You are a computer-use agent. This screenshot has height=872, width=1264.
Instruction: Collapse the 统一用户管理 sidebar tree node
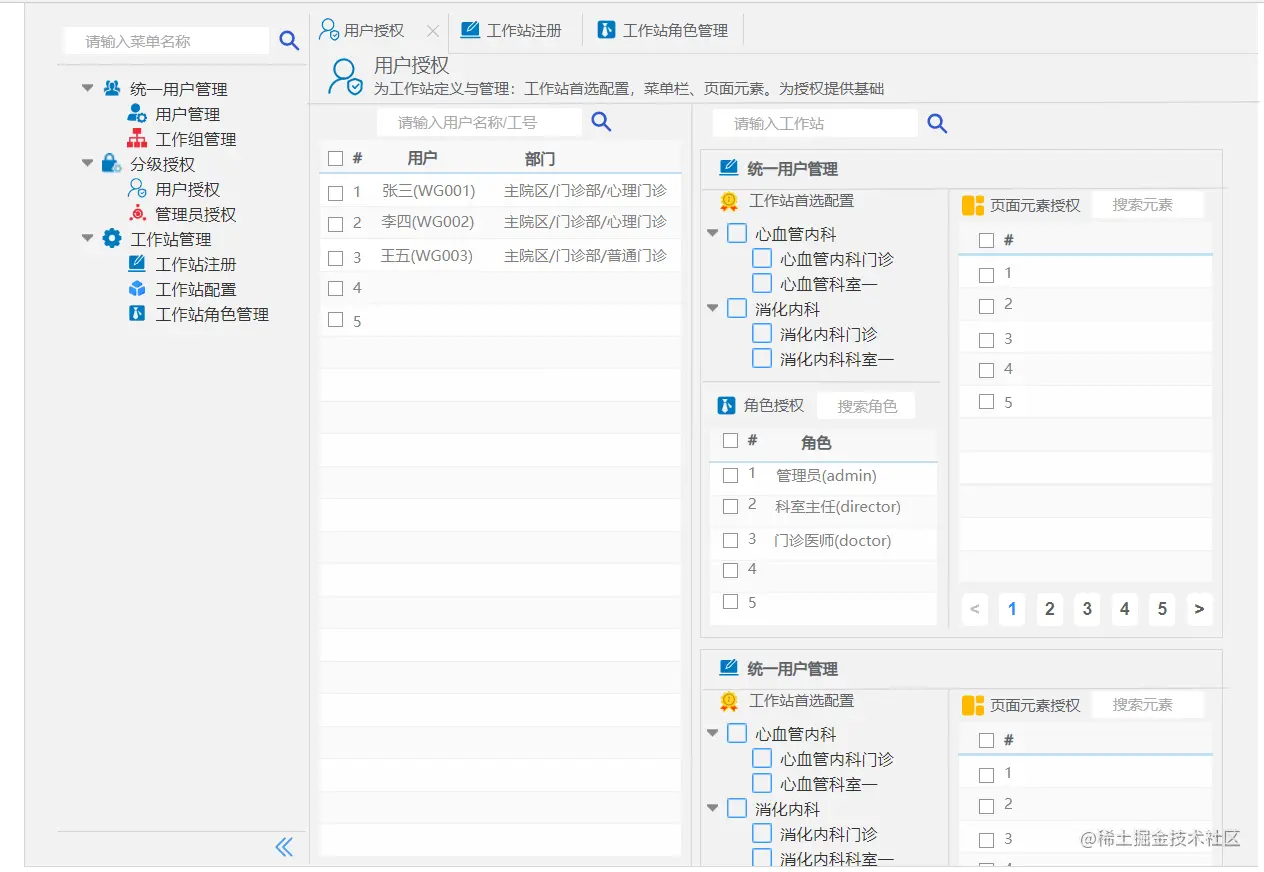pos(88,88)
